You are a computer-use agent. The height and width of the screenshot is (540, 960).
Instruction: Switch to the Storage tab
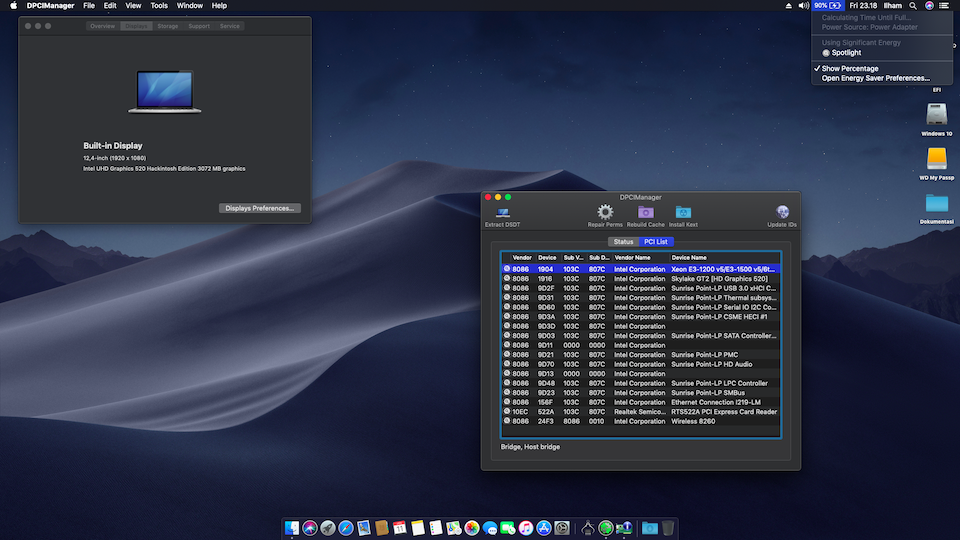coord(167,26)
